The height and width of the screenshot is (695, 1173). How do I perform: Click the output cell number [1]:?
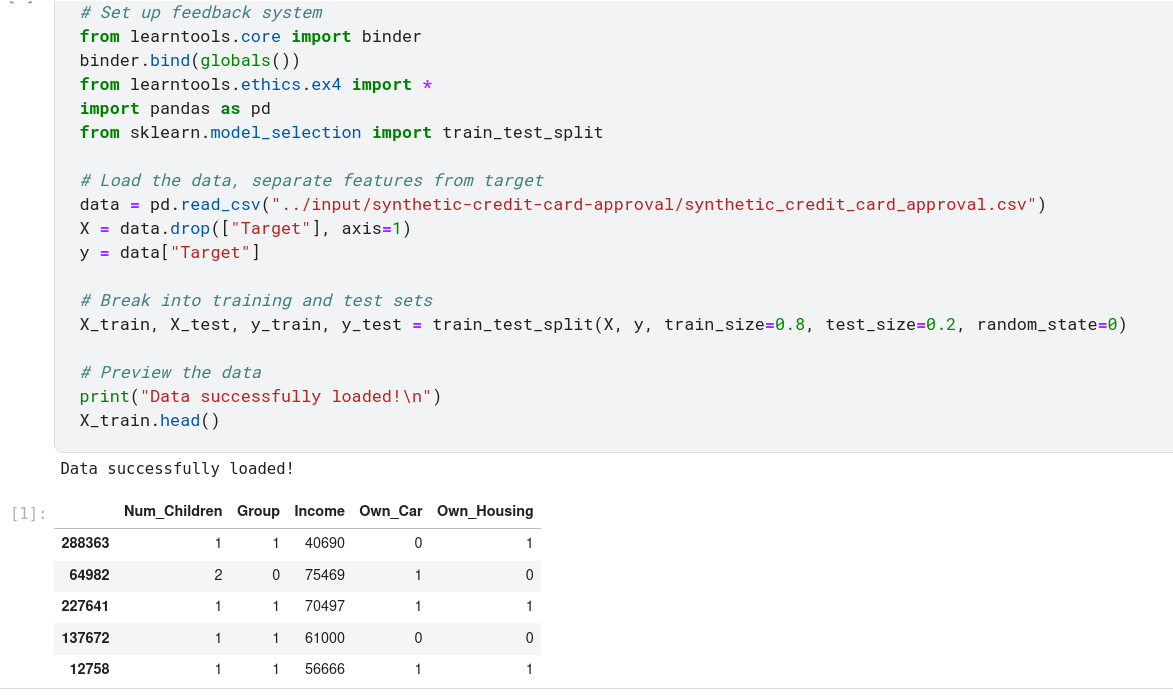click(28, 514)
